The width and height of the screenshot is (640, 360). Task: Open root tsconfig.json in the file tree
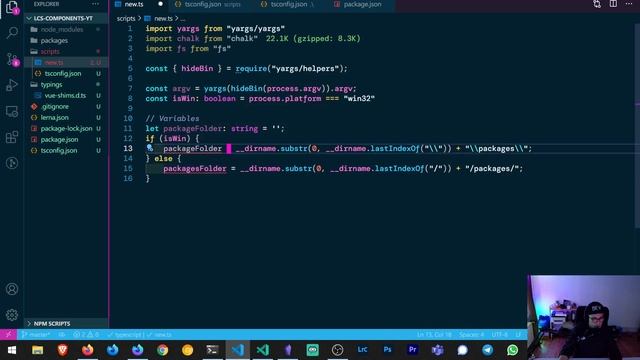[59, 151]
